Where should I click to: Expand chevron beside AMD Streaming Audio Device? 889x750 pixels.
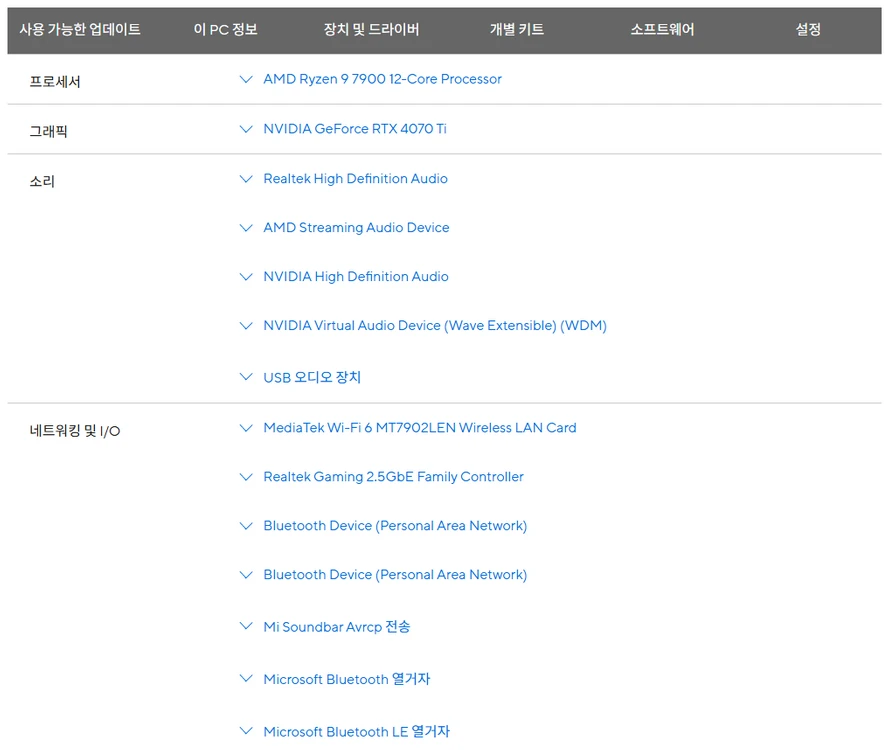coord(246,228)
